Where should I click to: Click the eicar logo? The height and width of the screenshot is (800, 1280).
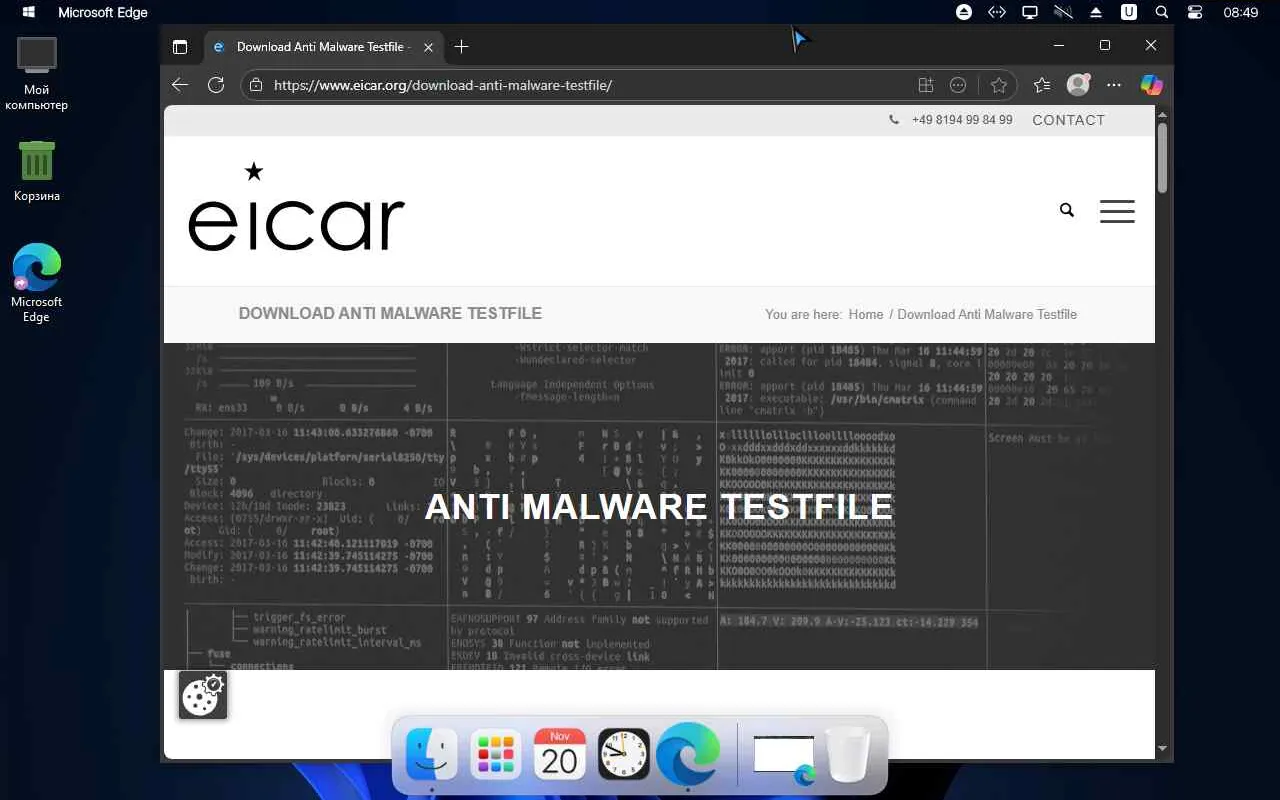[297, 207]
